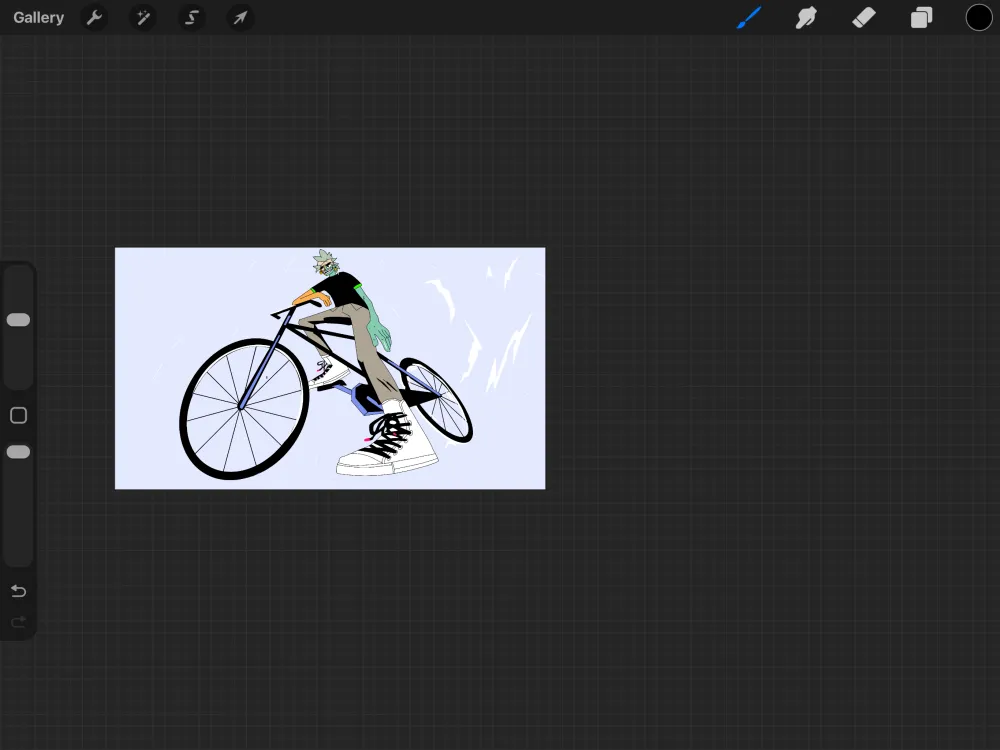
Task: Click the bicycle artwork canvas
Action: point(330,369)
